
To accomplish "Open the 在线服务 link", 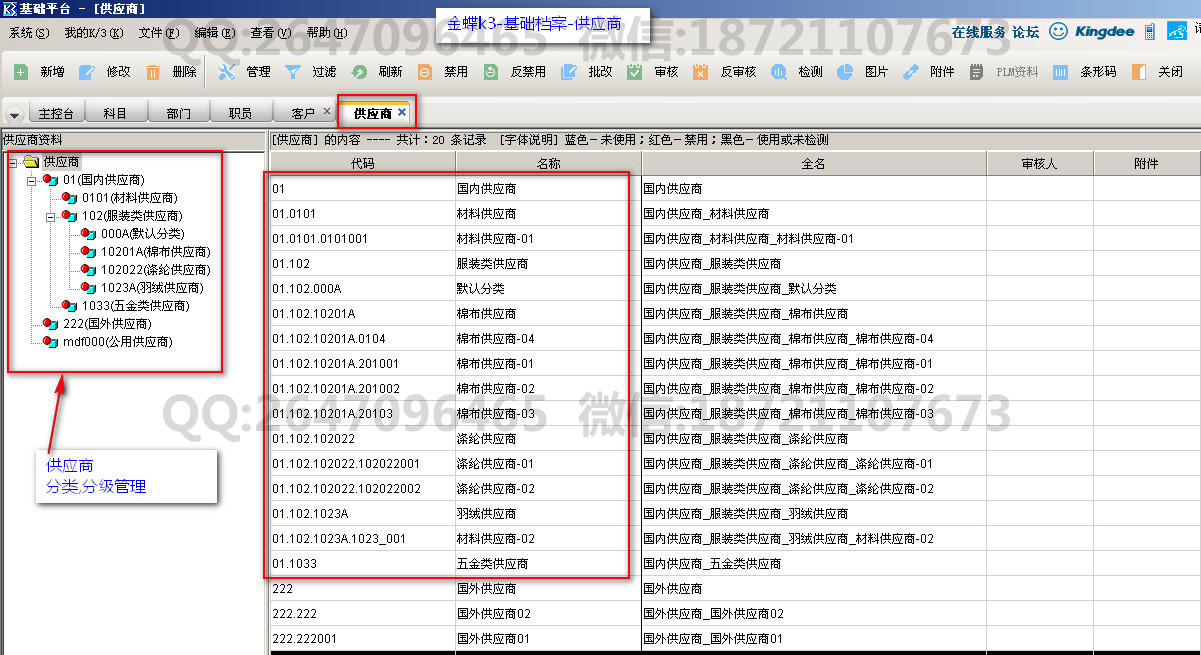I will pyautogui.click(x=978, y=32).
